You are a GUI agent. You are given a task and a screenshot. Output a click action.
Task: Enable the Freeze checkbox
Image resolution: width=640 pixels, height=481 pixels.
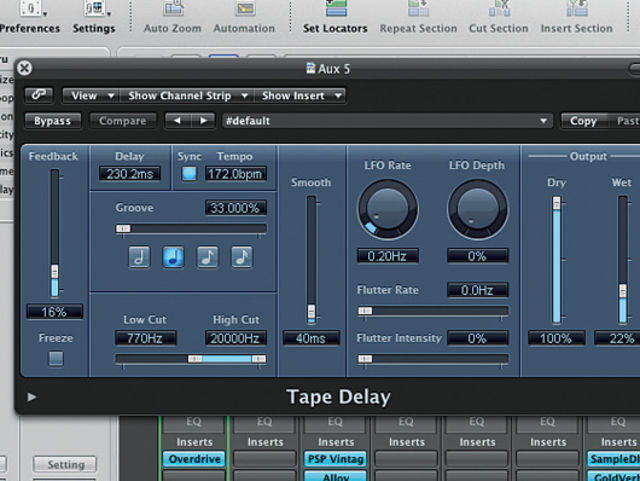coord(56,359)
